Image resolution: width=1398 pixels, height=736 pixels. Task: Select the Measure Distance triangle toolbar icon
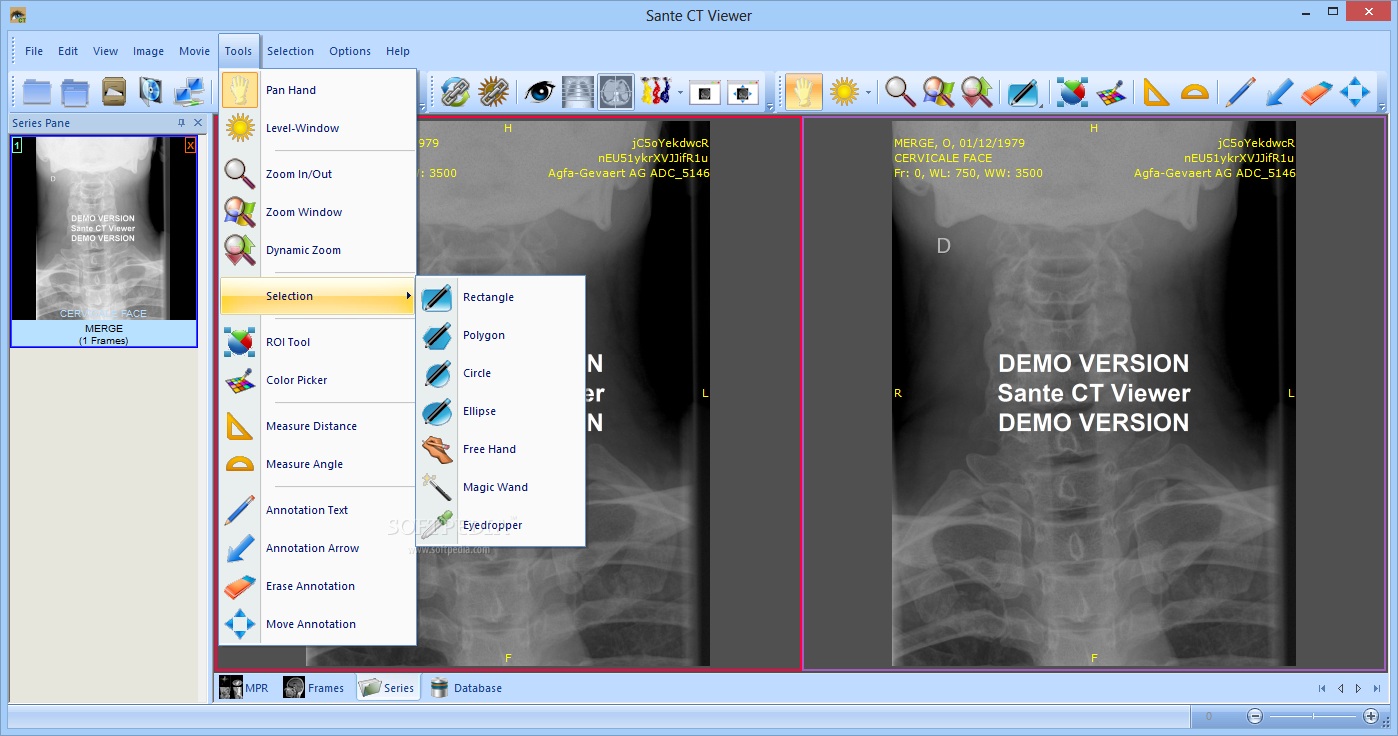point(1156,92)
